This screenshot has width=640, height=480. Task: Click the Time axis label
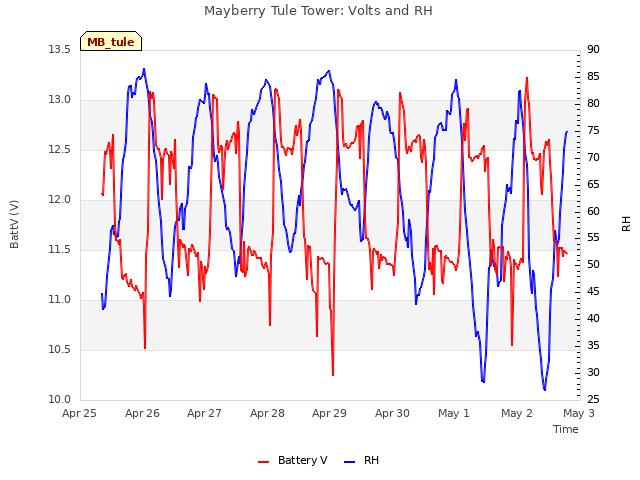(566, 429)
